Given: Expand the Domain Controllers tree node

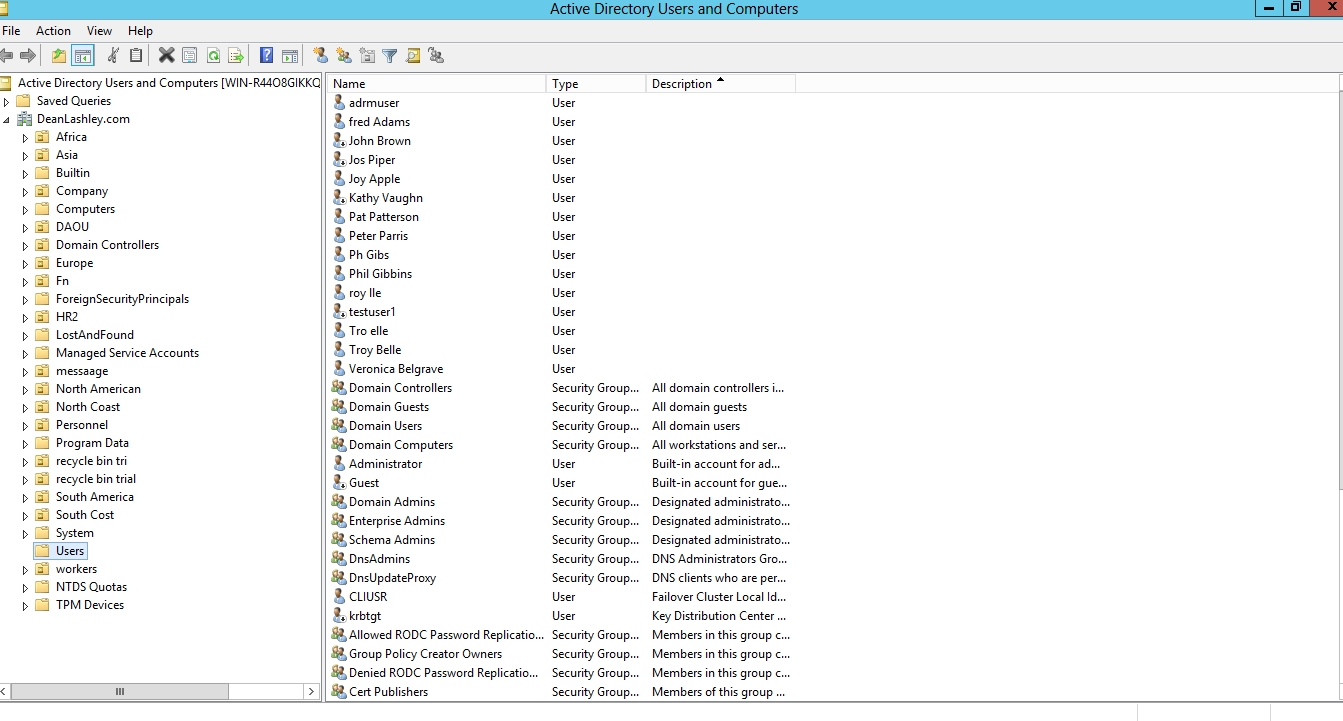Looking at the screenshot, I should click(x=26, y=245).
